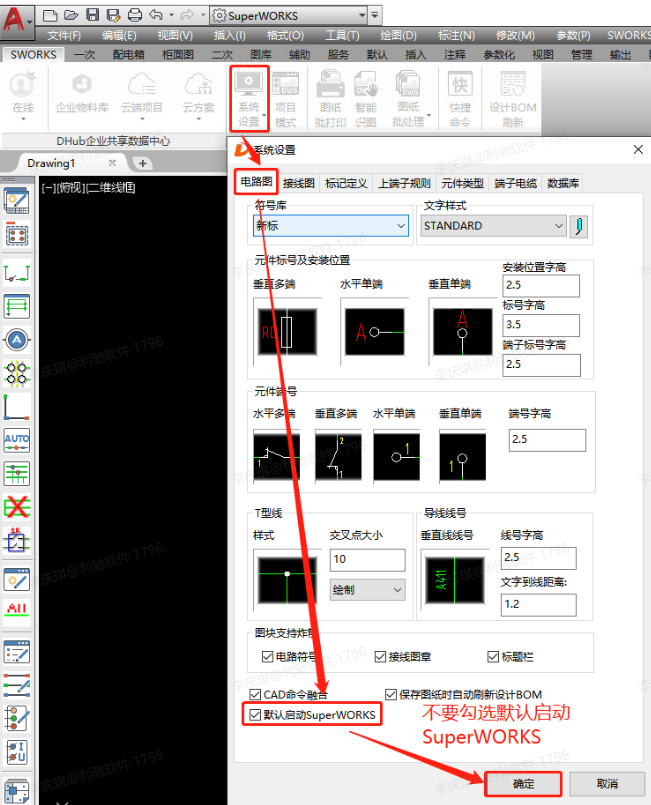This screenshot has width=651, height=805.
Task: Uncheck 保存图纸时自动刷新设计BOM checkbox
Action: tap(391, 694)
